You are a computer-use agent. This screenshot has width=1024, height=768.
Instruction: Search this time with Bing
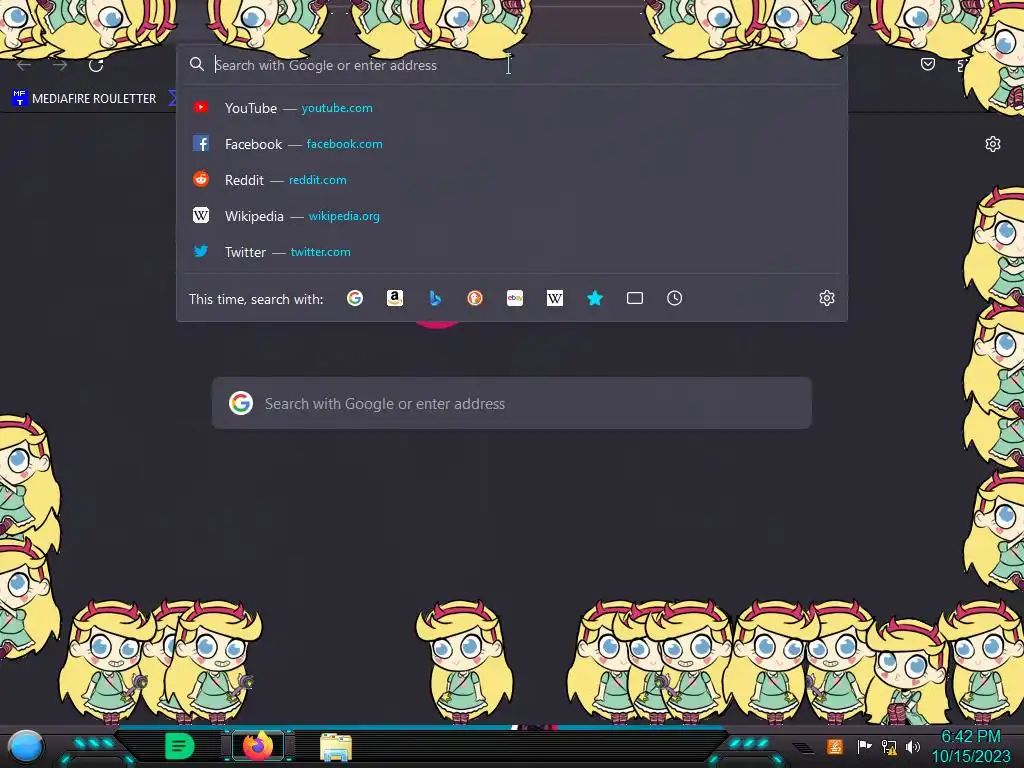(435, 298)
